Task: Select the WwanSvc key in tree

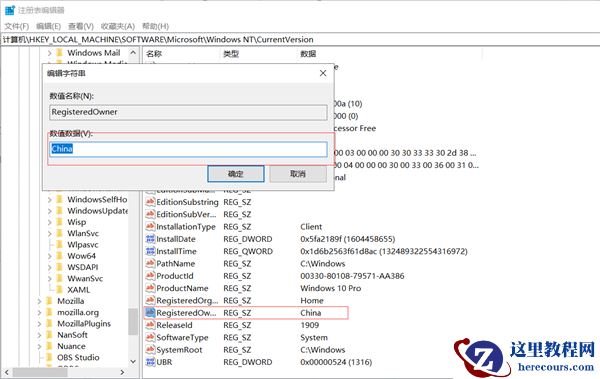Action: point(85,279)
